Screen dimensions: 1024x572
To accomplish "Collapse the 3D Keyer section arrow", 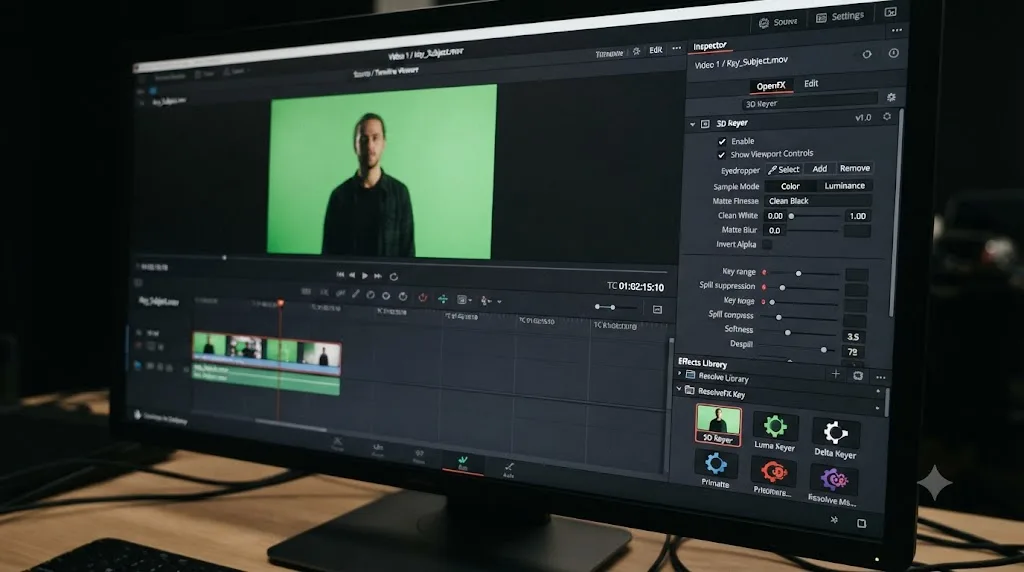I will 692,124.
